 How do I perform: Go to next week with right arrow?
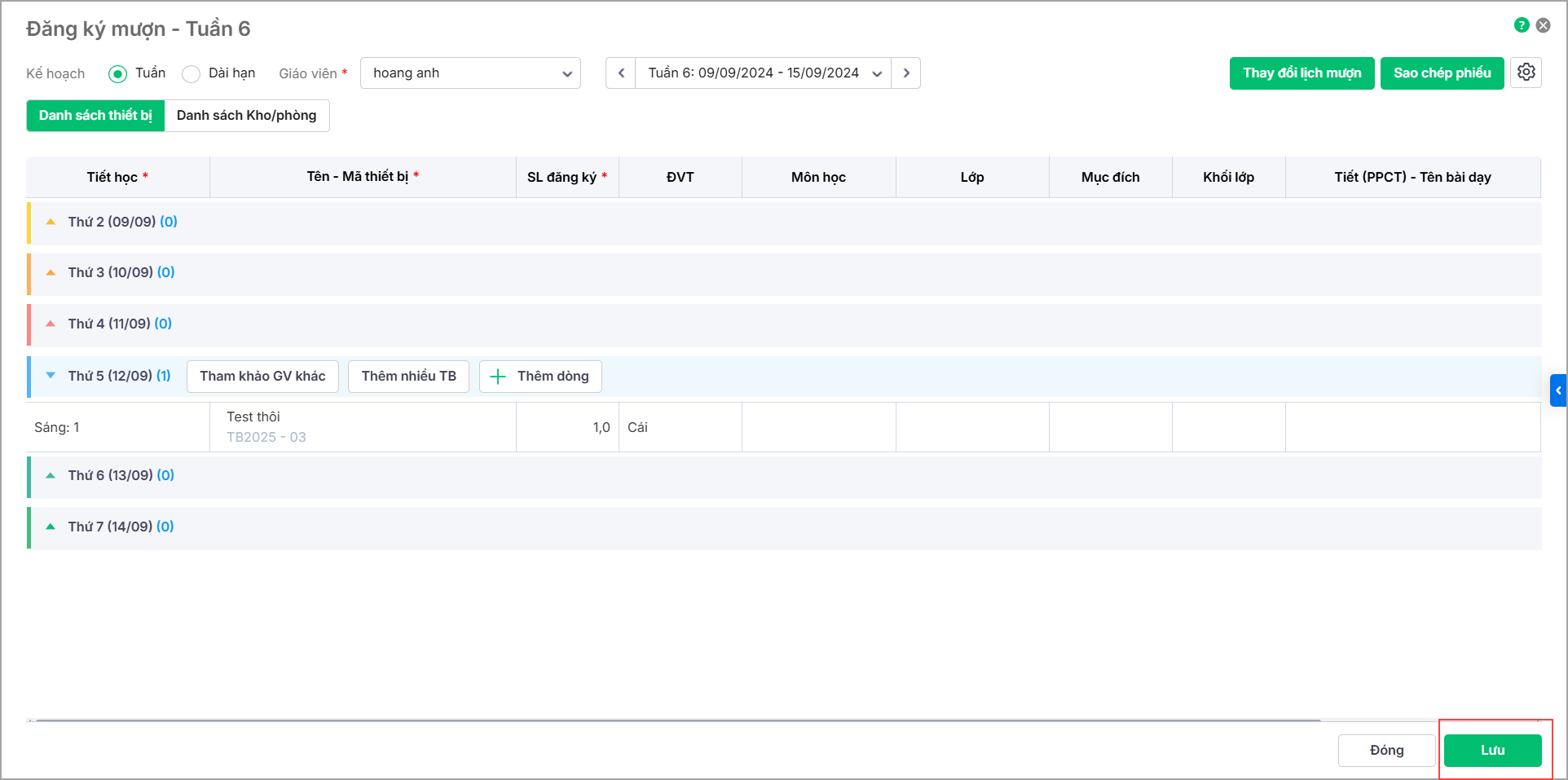[905, 73]
